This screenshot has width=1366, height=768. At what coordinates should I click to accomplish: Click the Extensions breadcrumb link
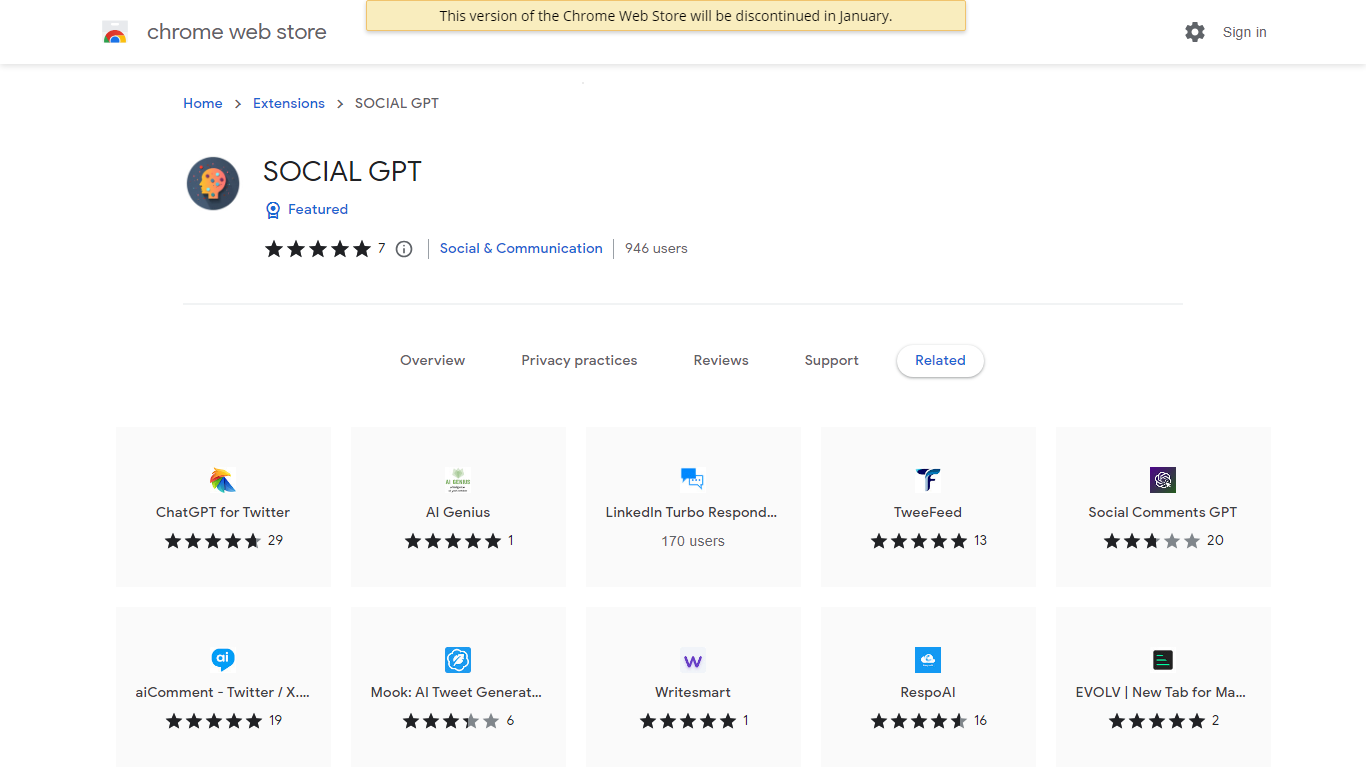[289, 103]
